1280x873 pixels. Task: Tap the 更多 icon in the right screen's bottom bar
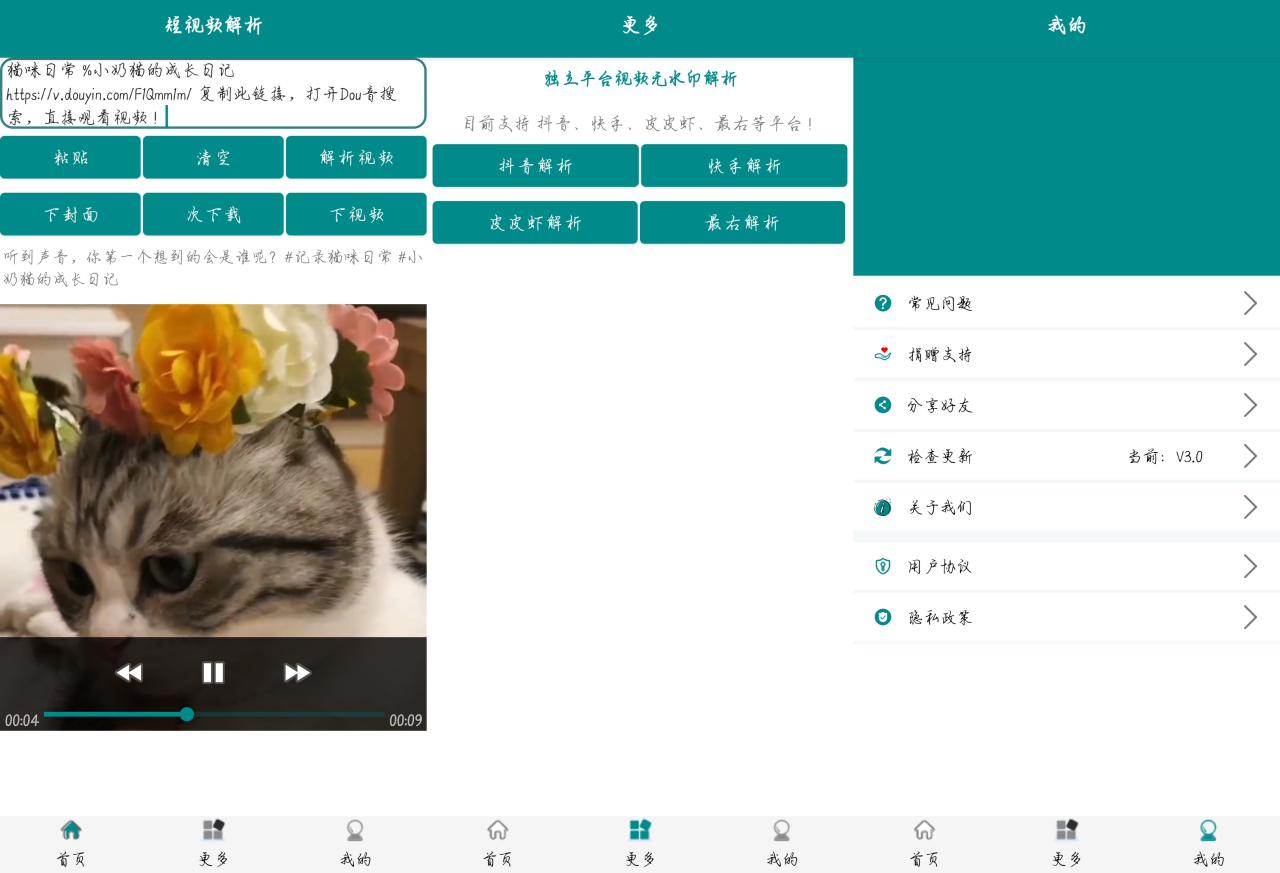[1067, 830]
